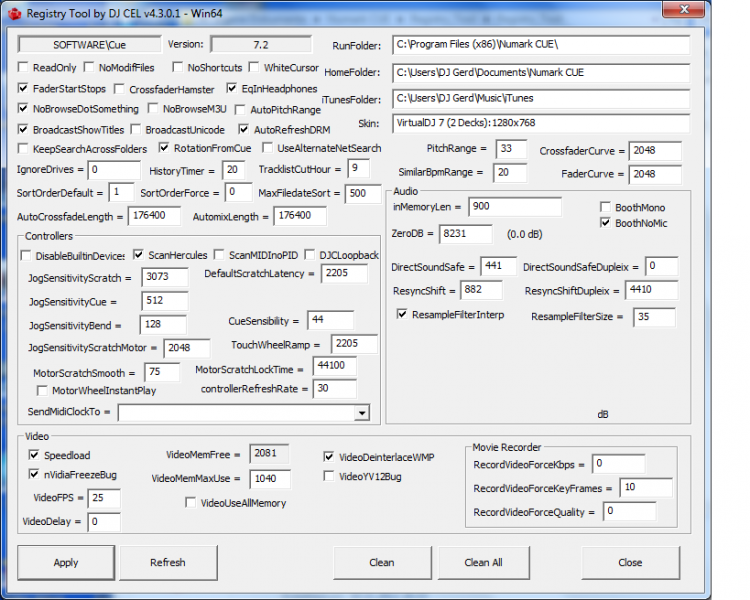
Task: Click the CrossfaderCurve value field
Action: (x=655, y=151)
